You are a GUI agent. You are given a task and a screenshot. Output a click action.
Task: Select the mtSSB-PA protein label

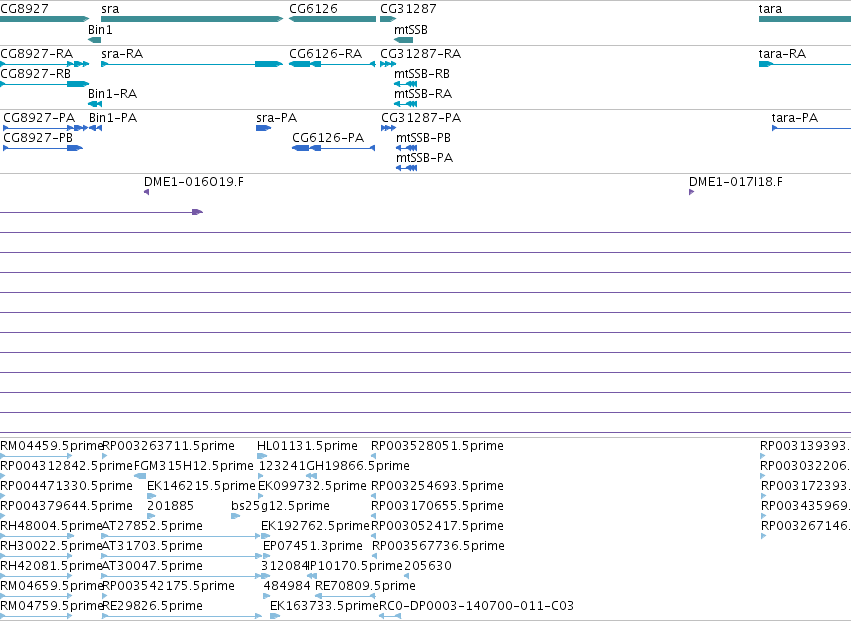pos(424,158)
